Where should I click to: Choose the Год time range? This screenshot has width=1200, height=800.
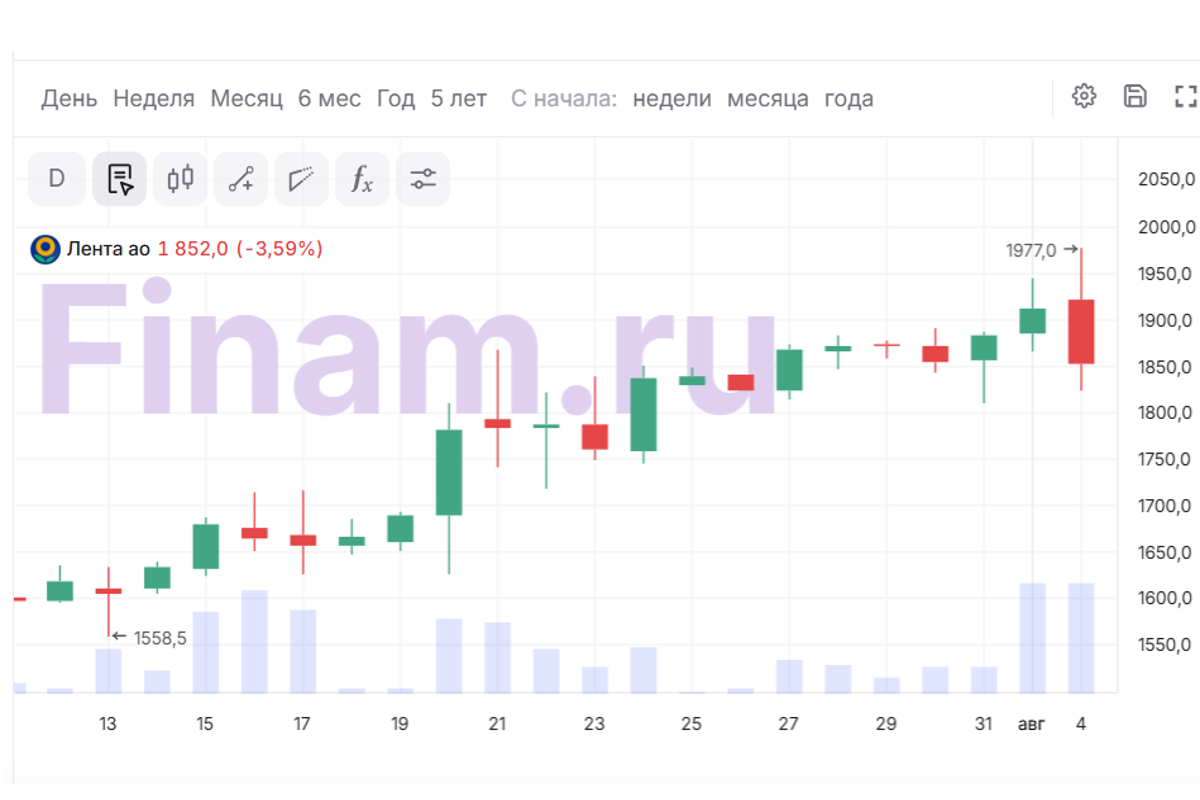click(x=396, y=99)
